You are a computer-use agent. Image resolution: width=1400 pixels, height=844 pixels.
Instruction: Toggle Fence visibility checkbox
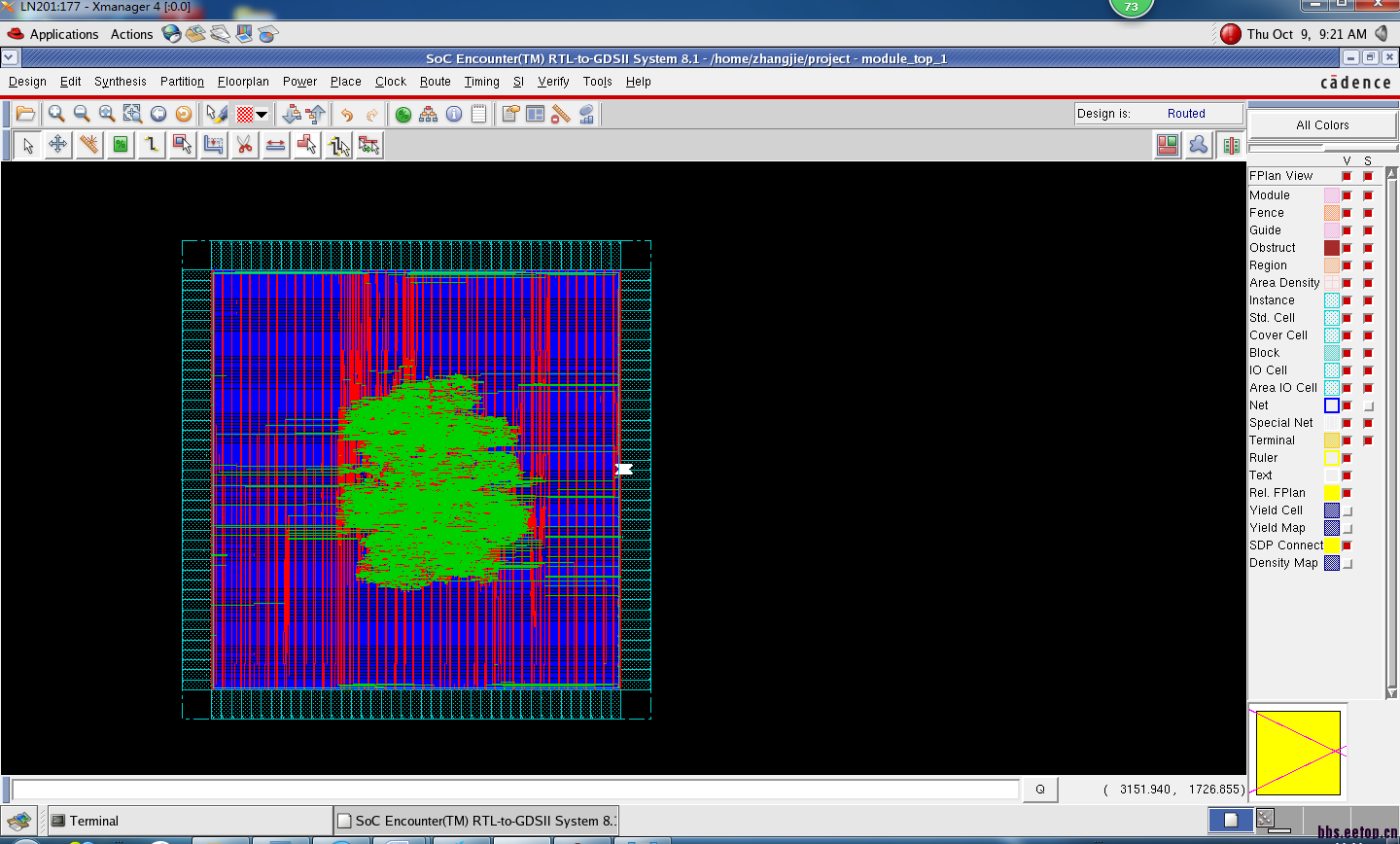click(1347, 213)
